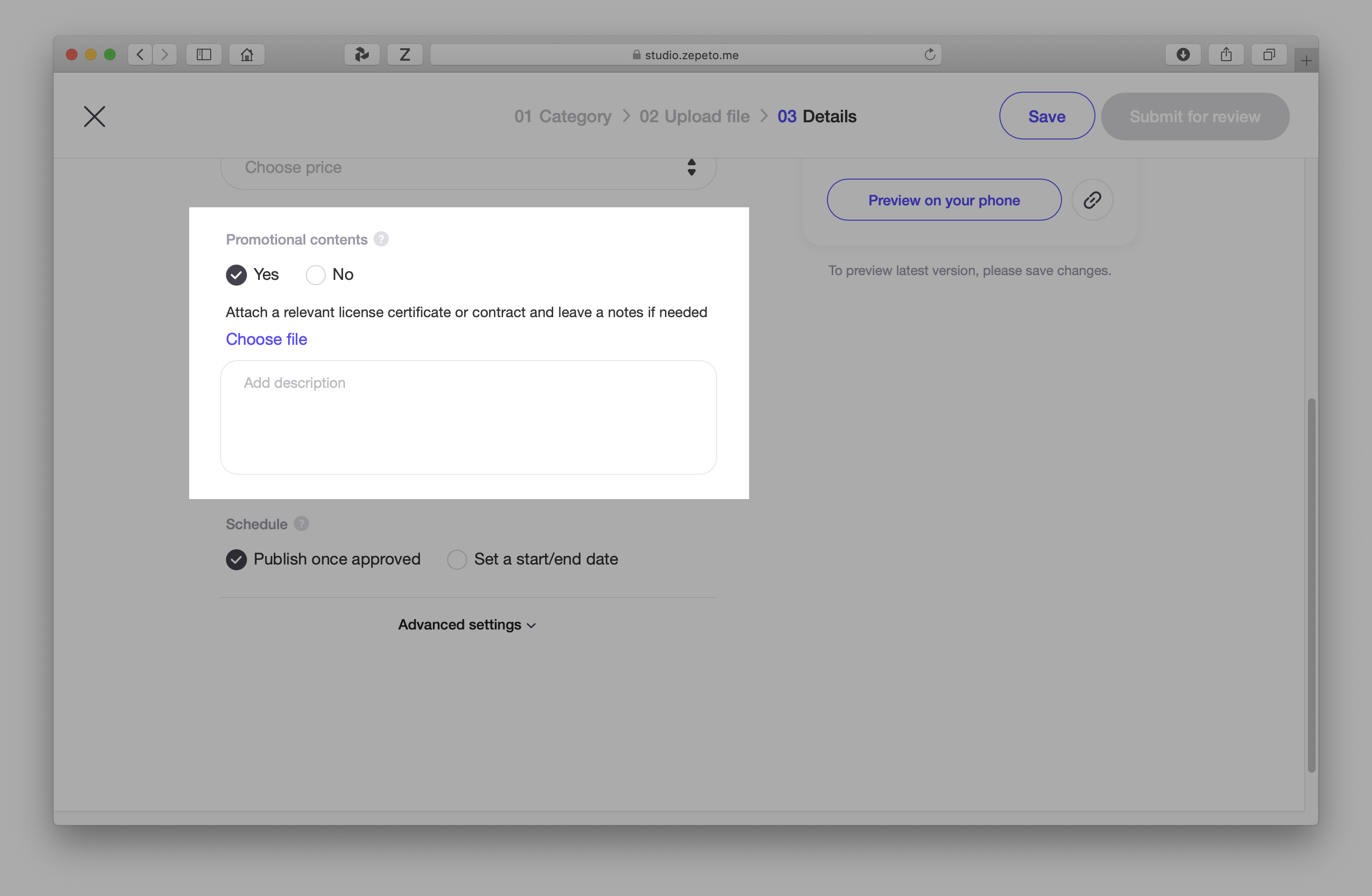Screen dimensions: 1372x896
Task: Click Submit for review
Action: point(1195,117)
